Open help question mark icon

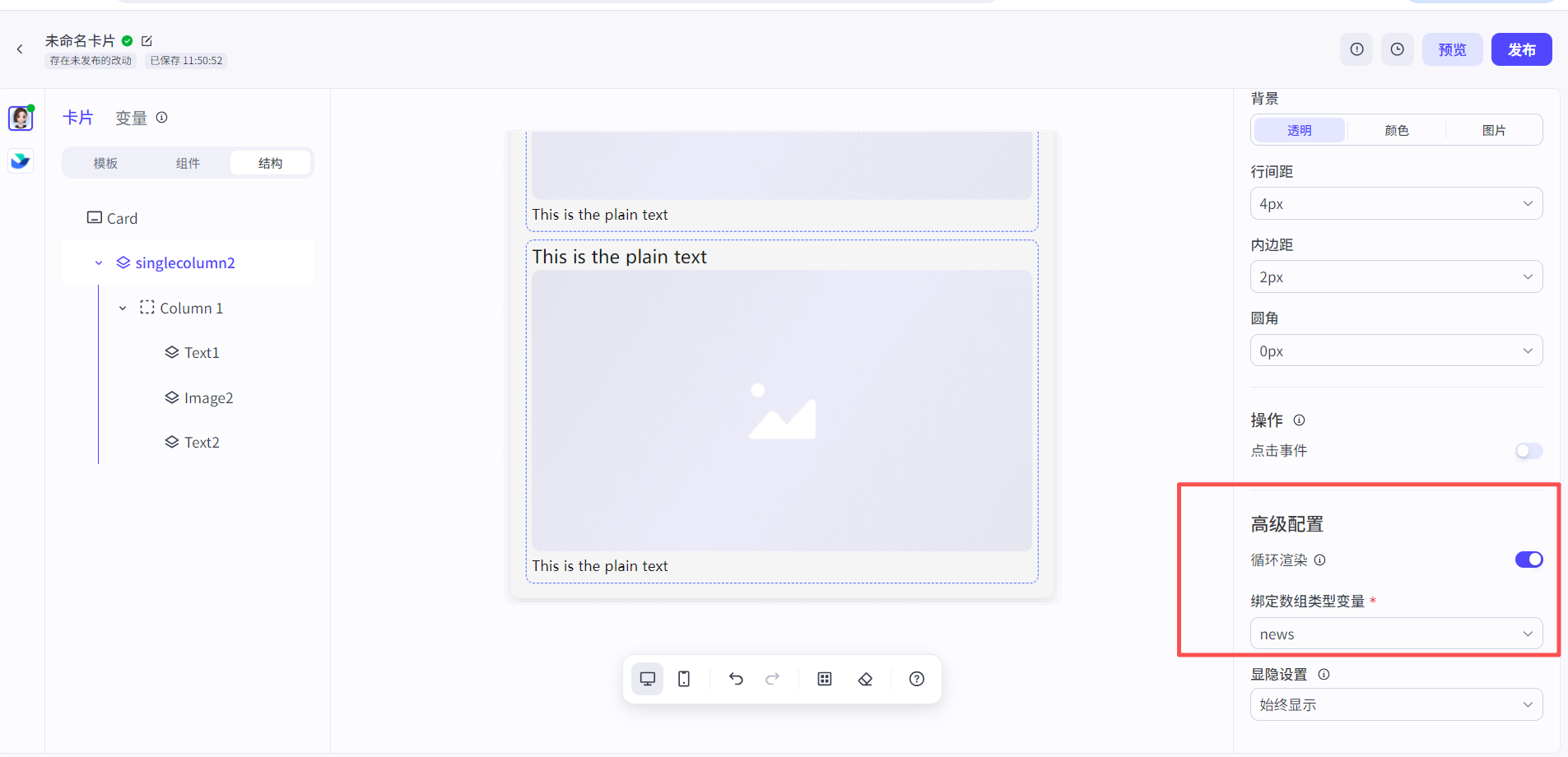coord(917,679)
